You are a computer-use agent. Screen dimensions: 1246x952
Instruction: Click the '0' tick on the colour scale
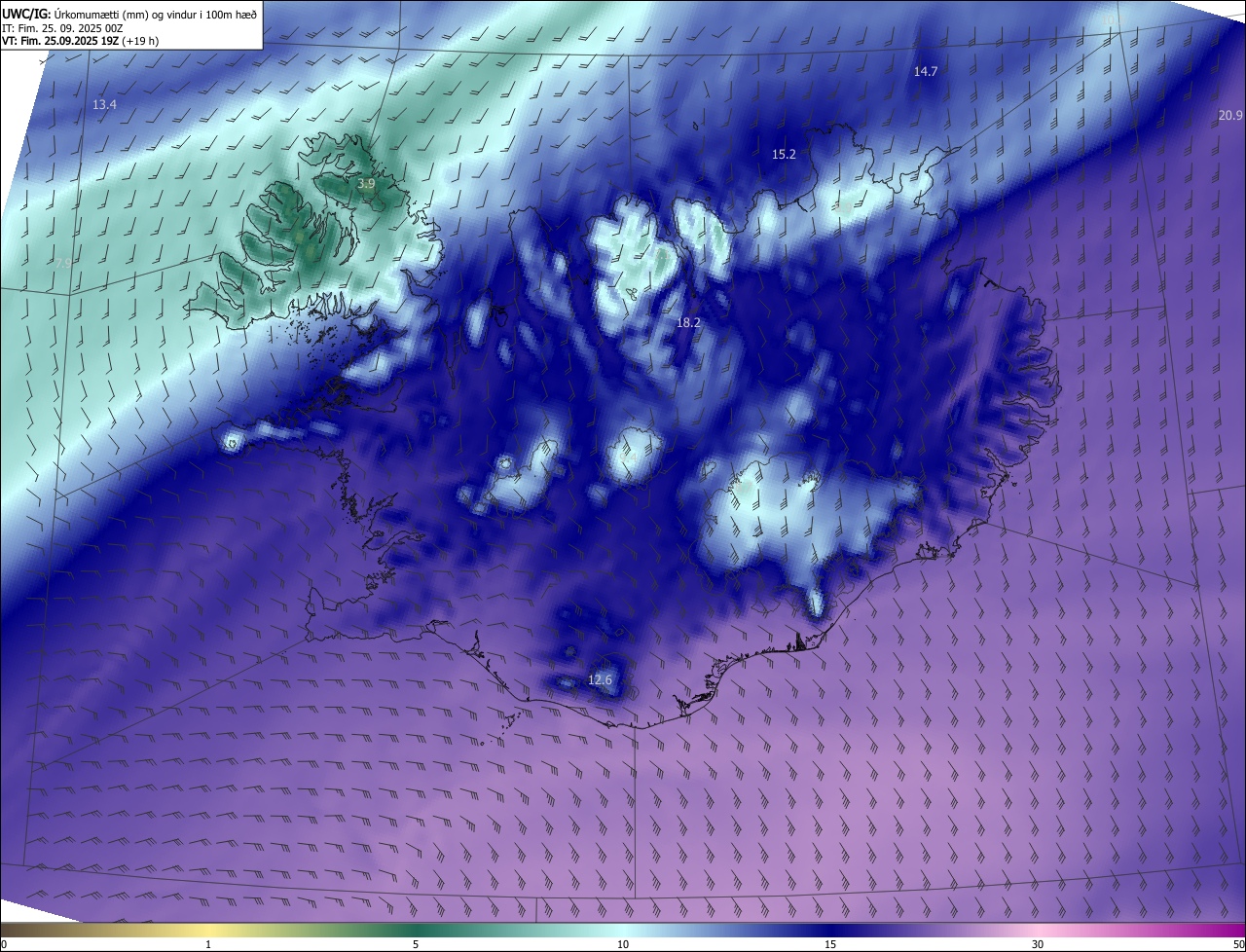point(4,944)
